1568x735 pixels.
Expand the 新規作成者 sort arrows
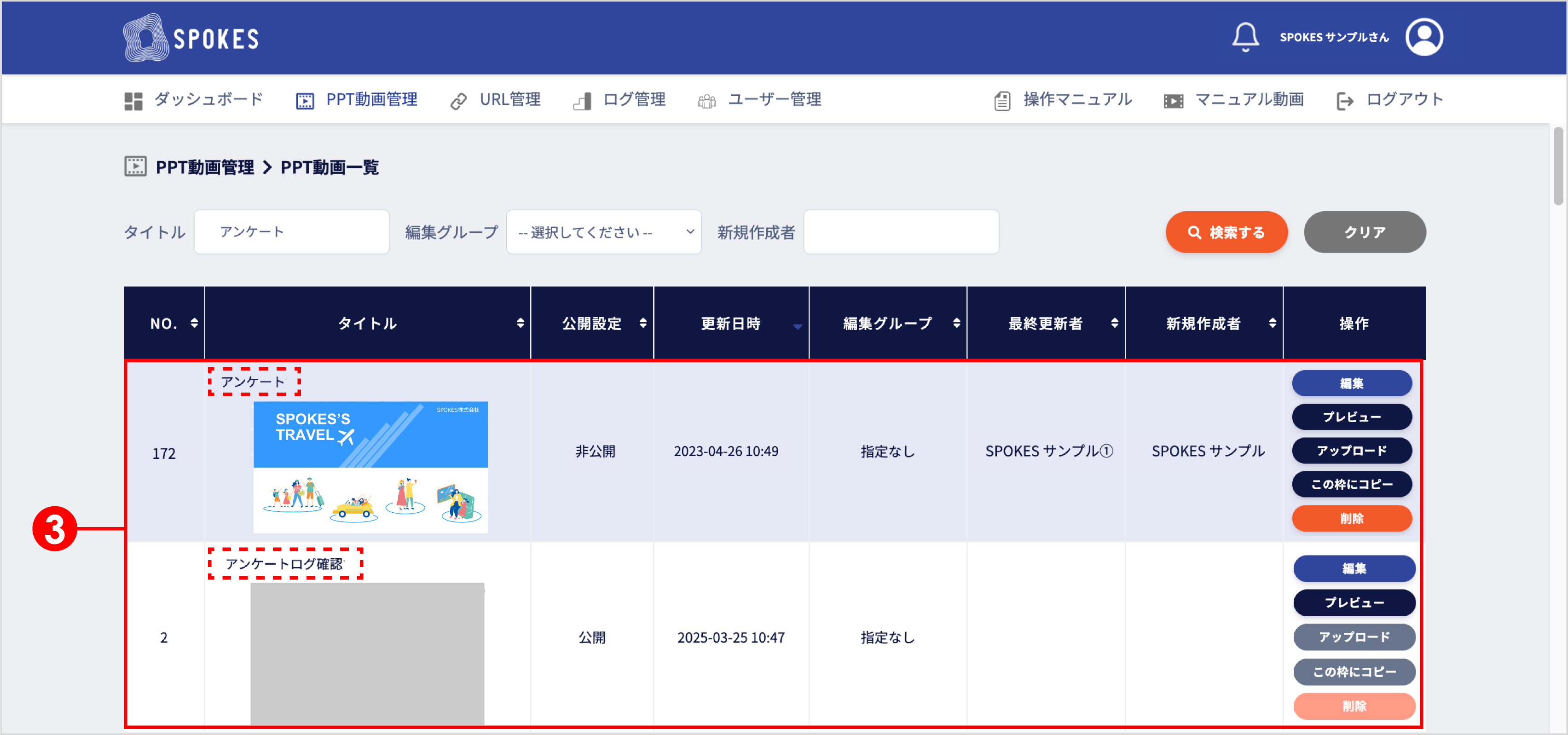(x=1273, y=324)
